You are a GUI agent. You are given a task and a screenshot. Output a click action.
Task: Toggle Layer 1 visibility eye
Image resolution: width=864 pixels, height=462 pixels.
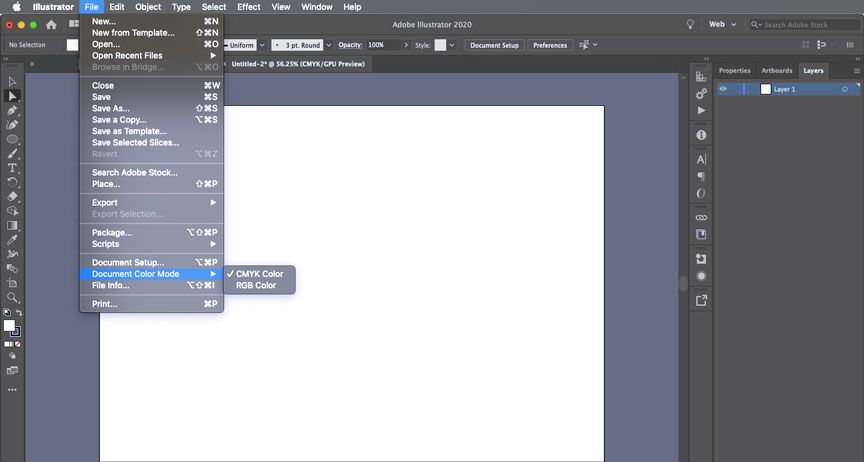click(723, 89)
